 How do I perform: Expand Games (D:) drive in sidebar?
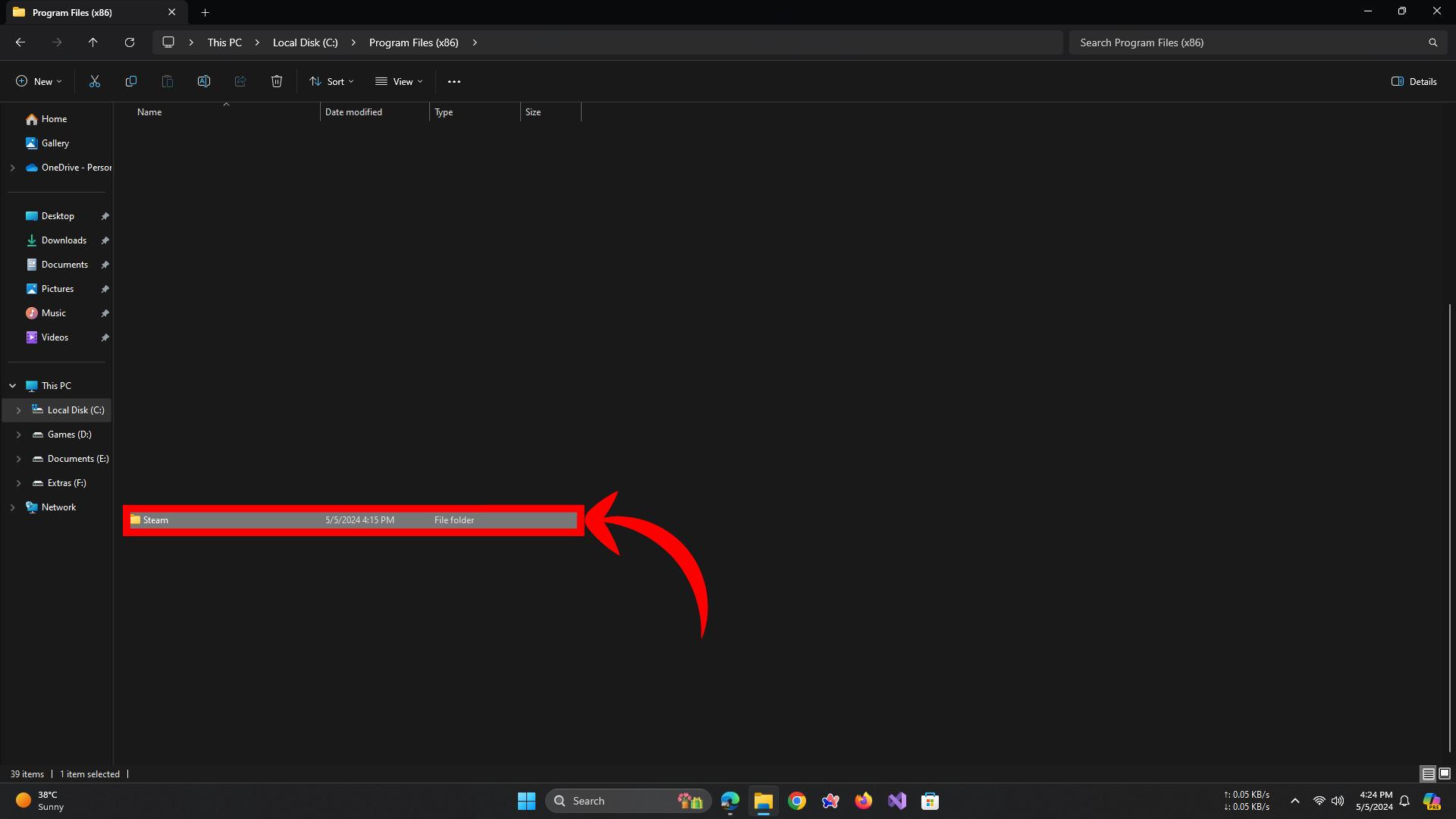tap(19, 435)
